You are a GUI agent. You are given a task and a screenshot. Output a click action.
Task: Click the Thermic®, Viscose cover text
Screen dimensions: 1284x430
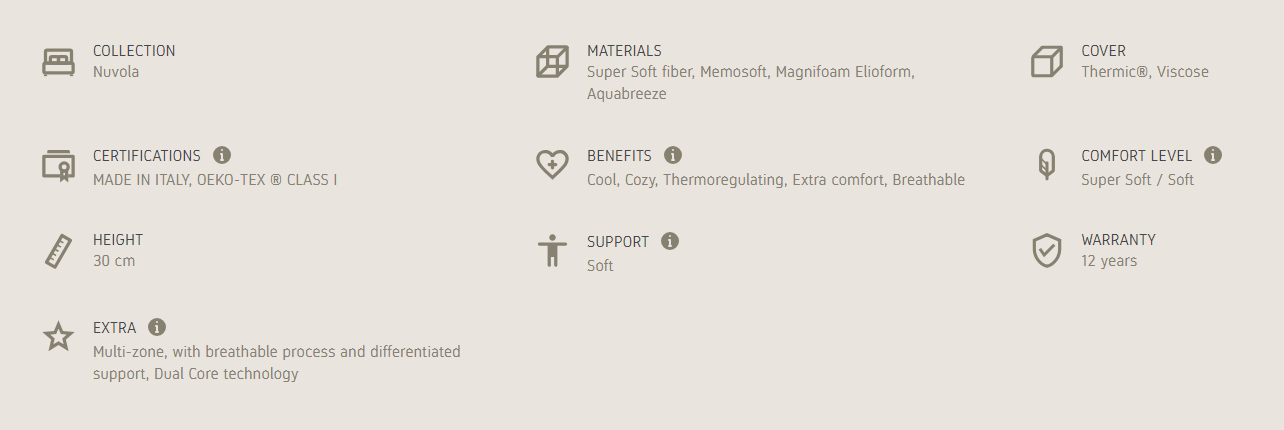(1144, 72)
